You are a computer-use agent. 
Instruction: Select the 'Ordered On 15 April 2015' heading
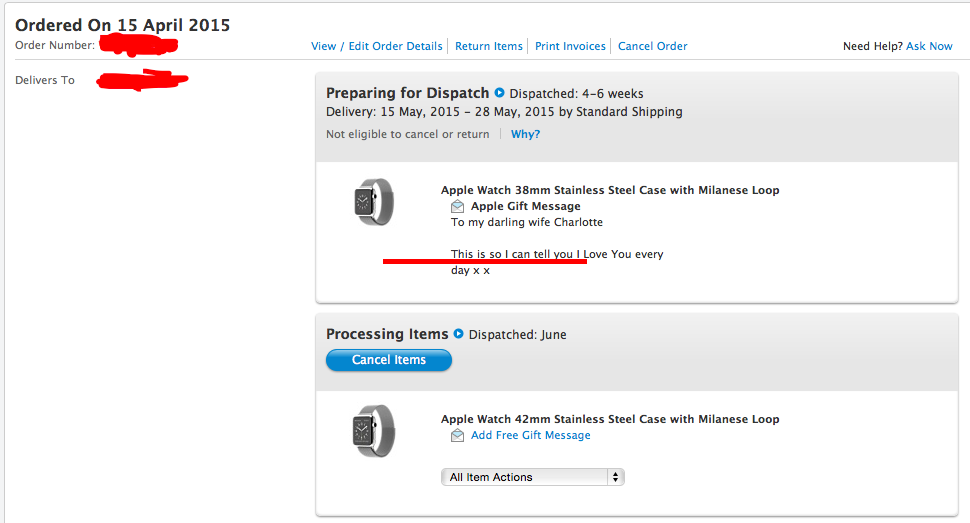[122, 25]
